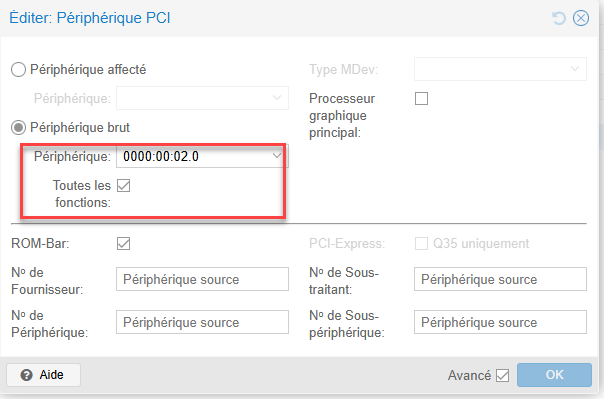Focus the Nº de Périphérique input field
This screenshot has height=399, width=604.
(202, 322)
